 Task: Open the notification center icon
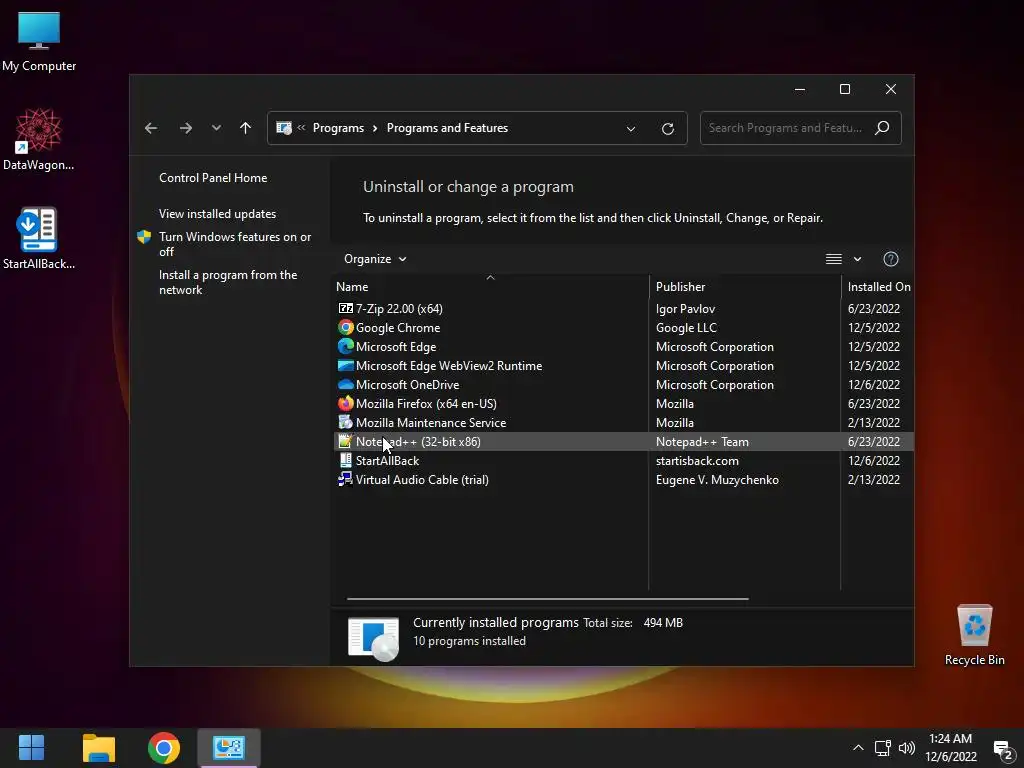1003,749
